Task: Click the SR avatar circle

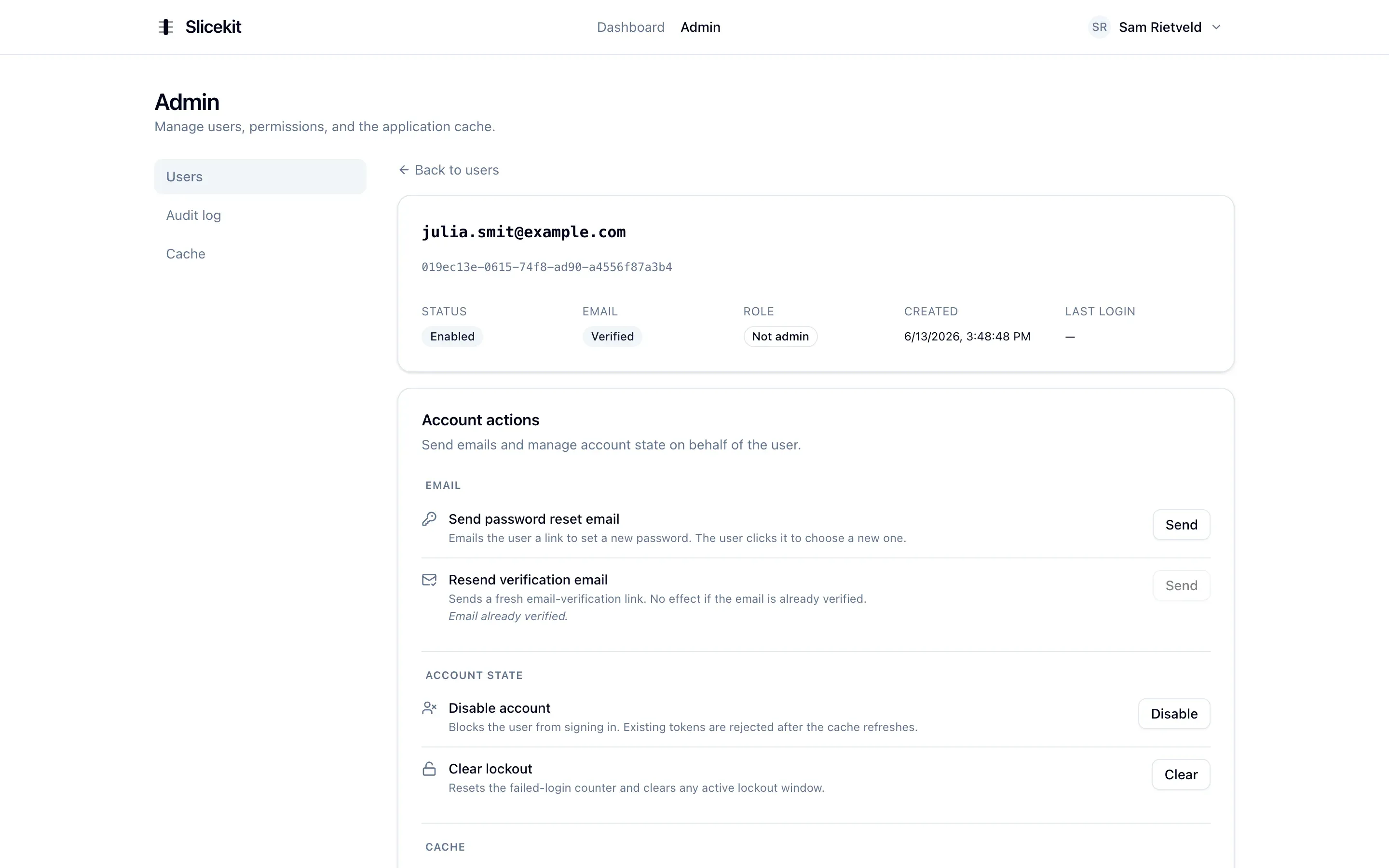Action: click(x=1099, y=27)
